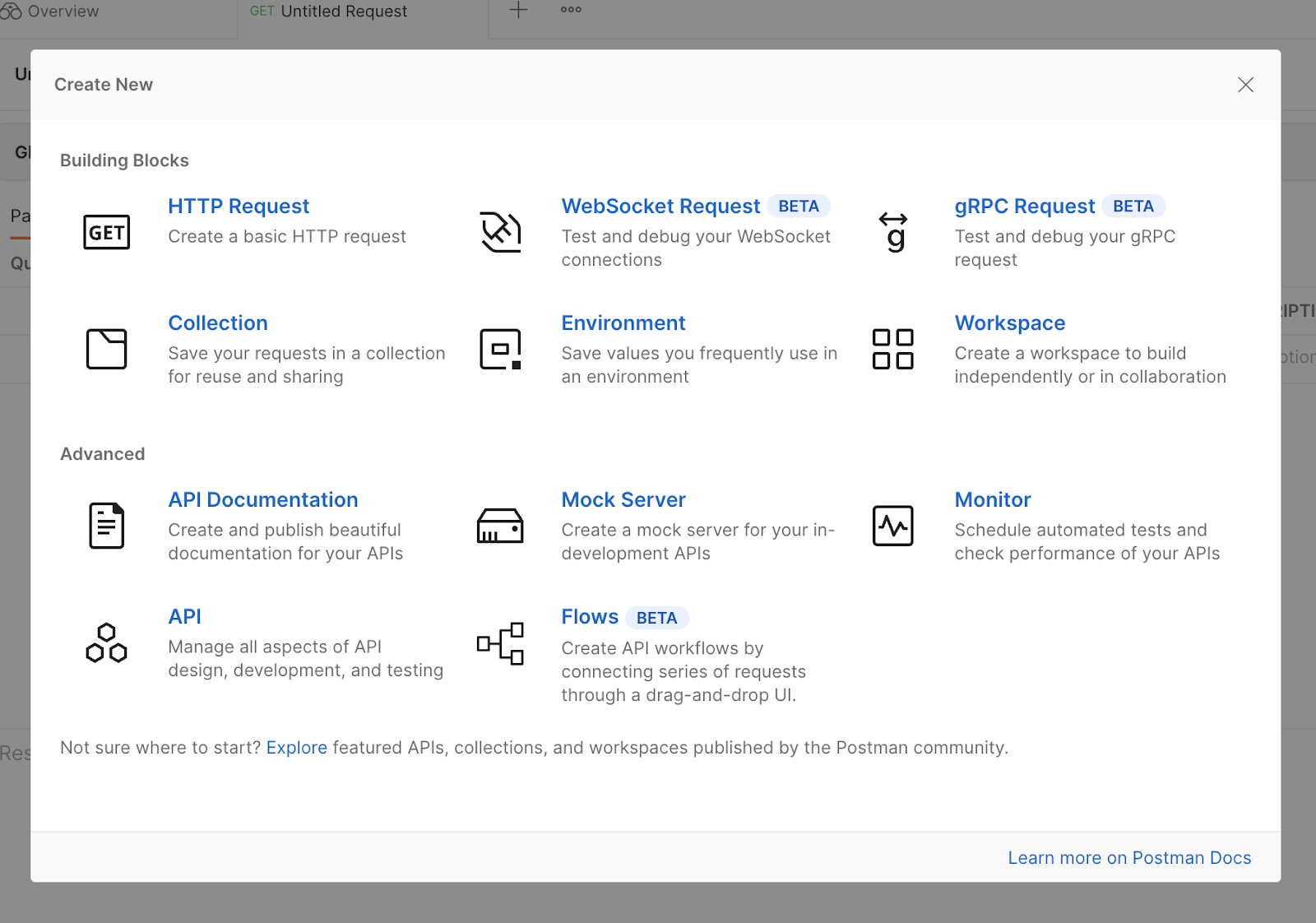Image resolution: width=1316 pixels, height=923 pixels.
Task: Create a new Workspace
Action: [x=1010, y=322]
